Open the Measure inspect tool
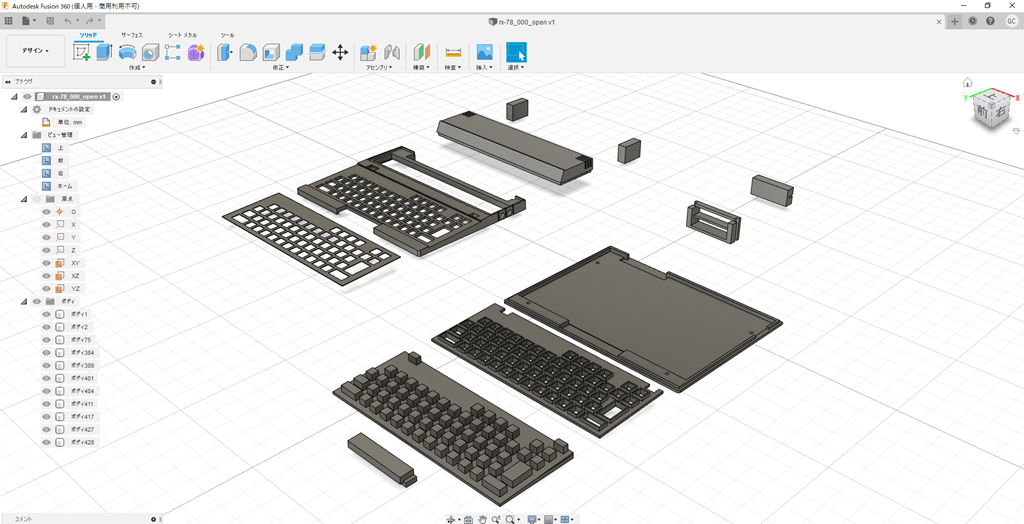This screenshot has width=1024, height=524. pyautogui.click(x=453, y=52)
